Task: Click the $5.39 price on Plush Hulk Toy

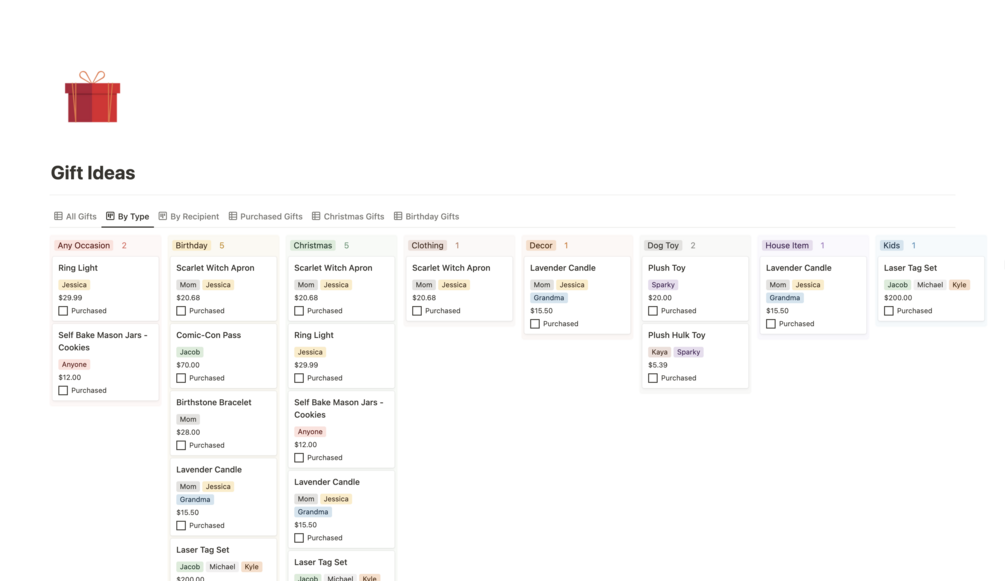Action: tap(658, 365)
